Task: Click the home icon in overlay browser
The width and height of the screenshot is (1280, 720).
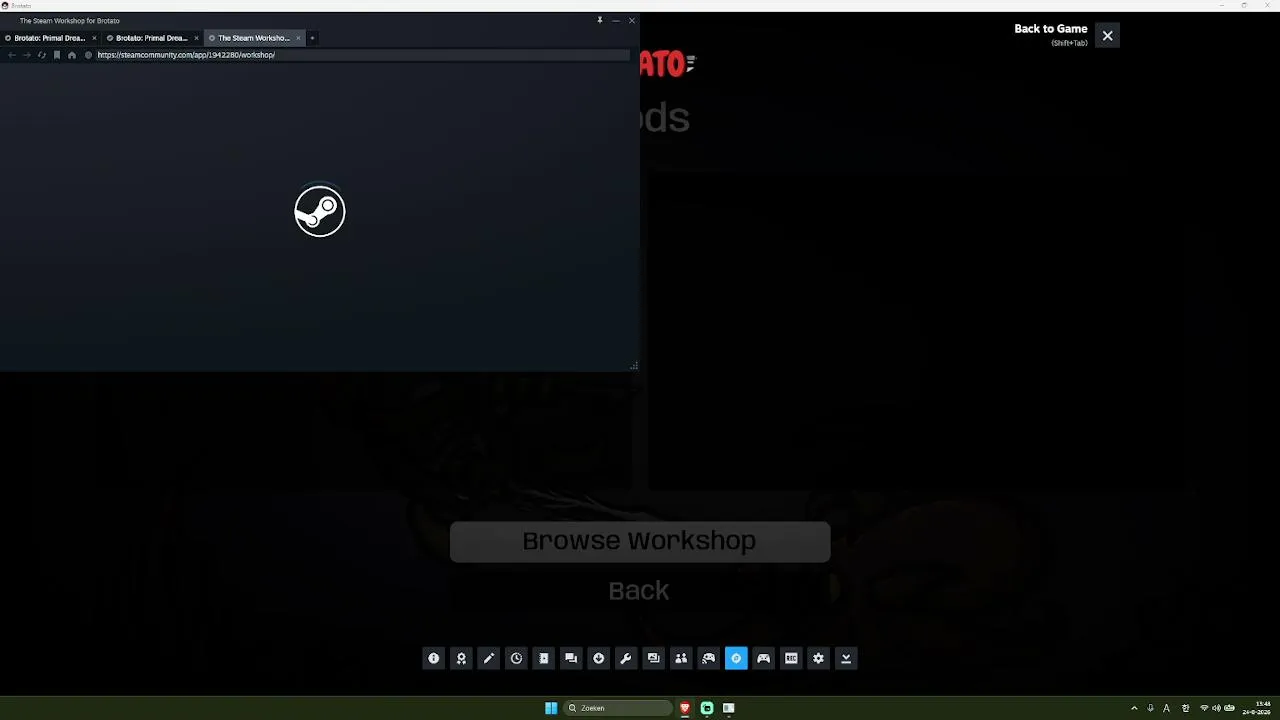Action: pyautogui.click(x=71, y=55)
